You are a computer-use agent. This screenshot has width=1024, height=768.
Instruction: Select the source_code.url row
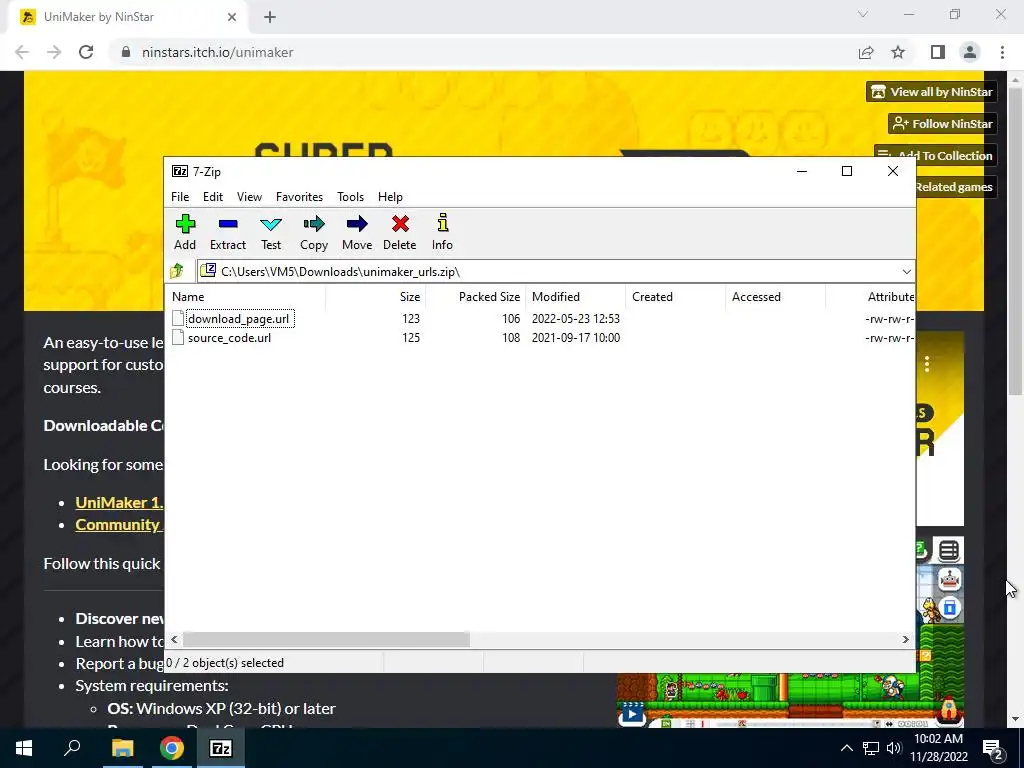539,338
